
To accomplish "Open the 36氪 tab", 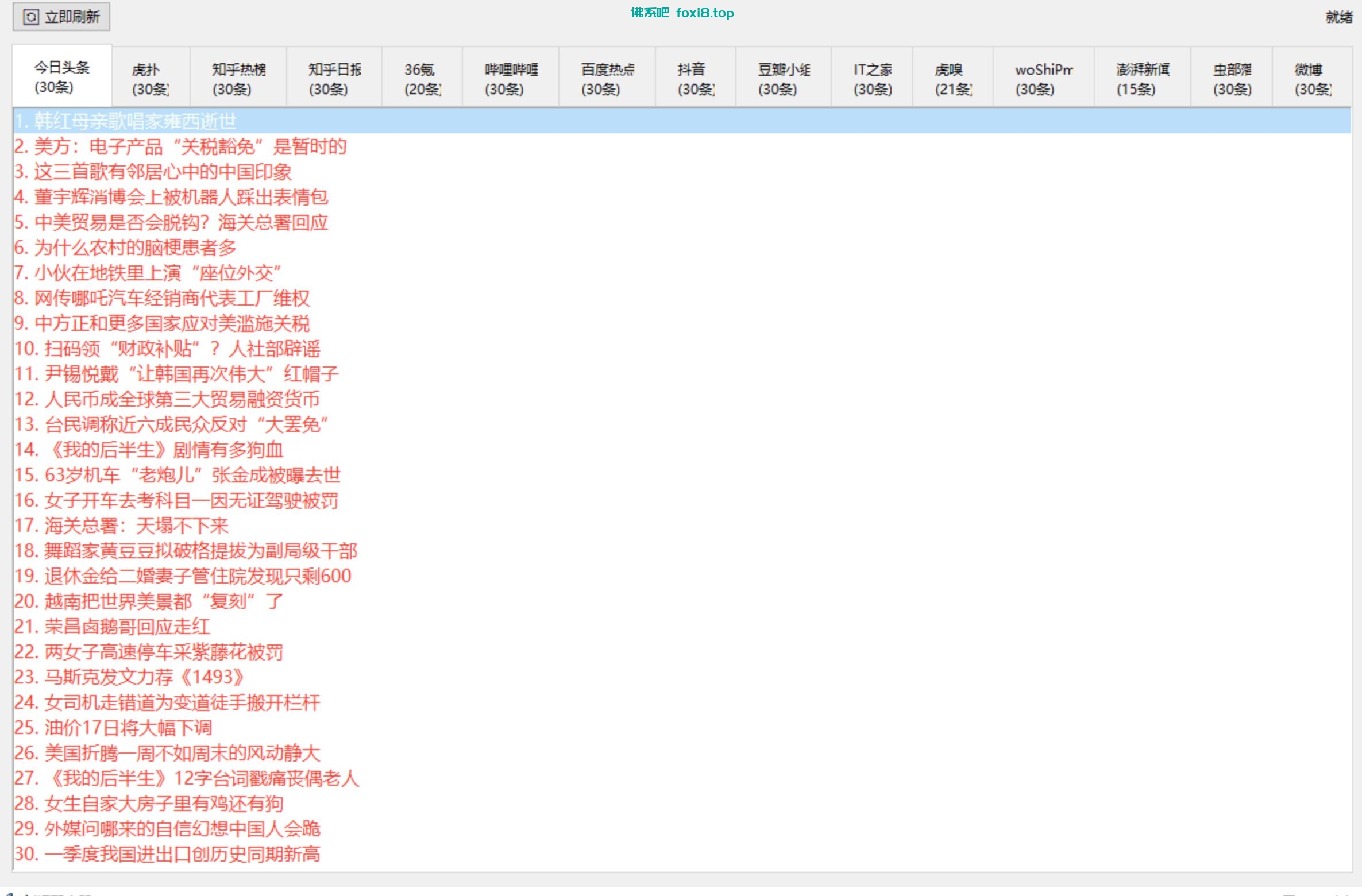I will (422, 79).
